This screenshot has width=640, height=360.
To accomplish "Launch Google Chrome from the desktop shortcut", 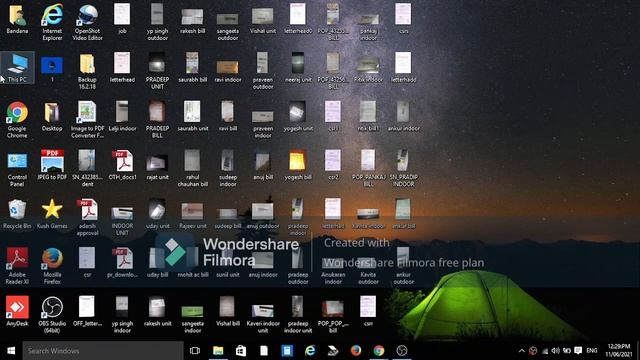I will click(x=17, y=120).
